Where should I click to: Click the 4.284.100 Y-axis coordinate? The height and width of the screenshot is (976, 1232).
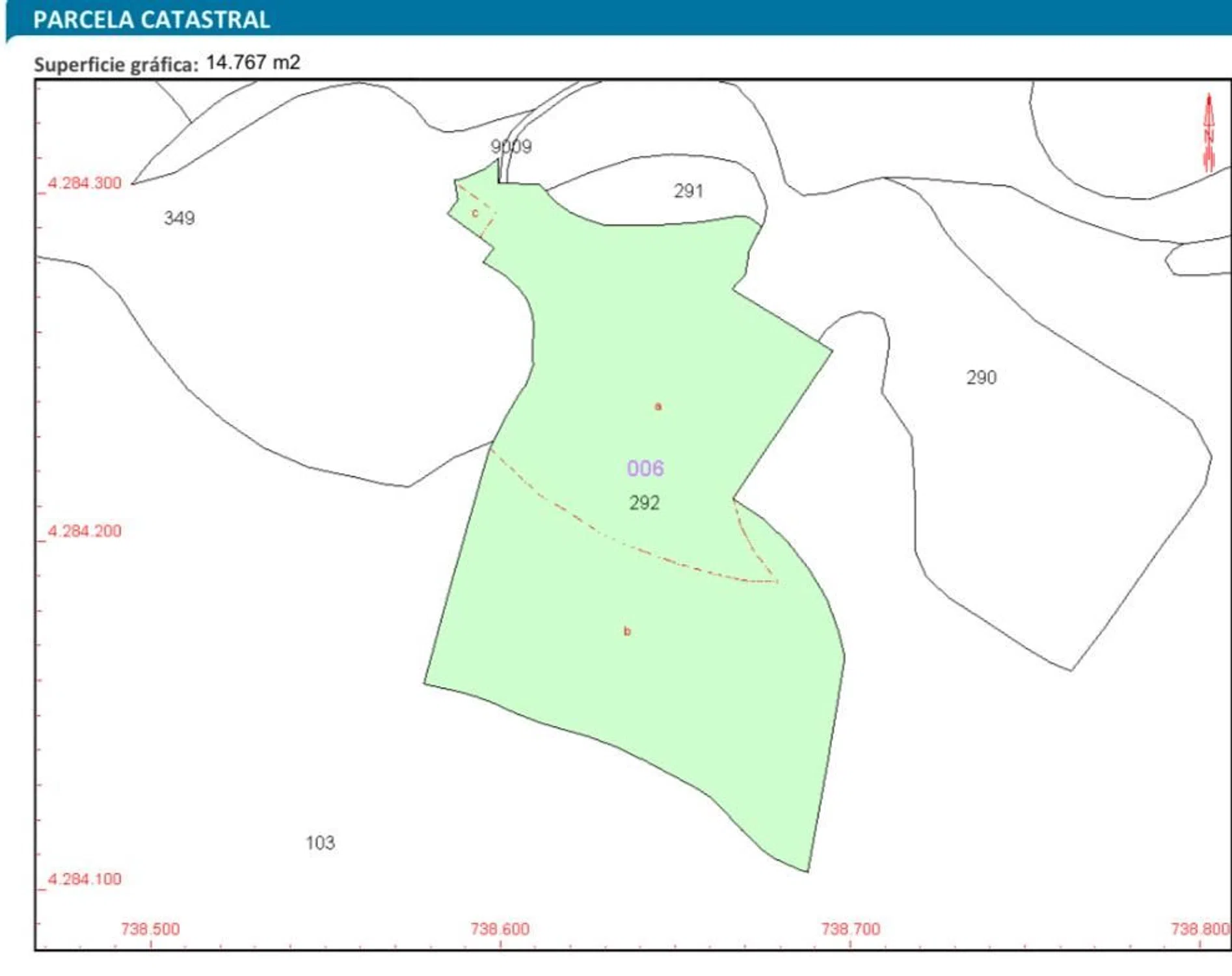85,879
